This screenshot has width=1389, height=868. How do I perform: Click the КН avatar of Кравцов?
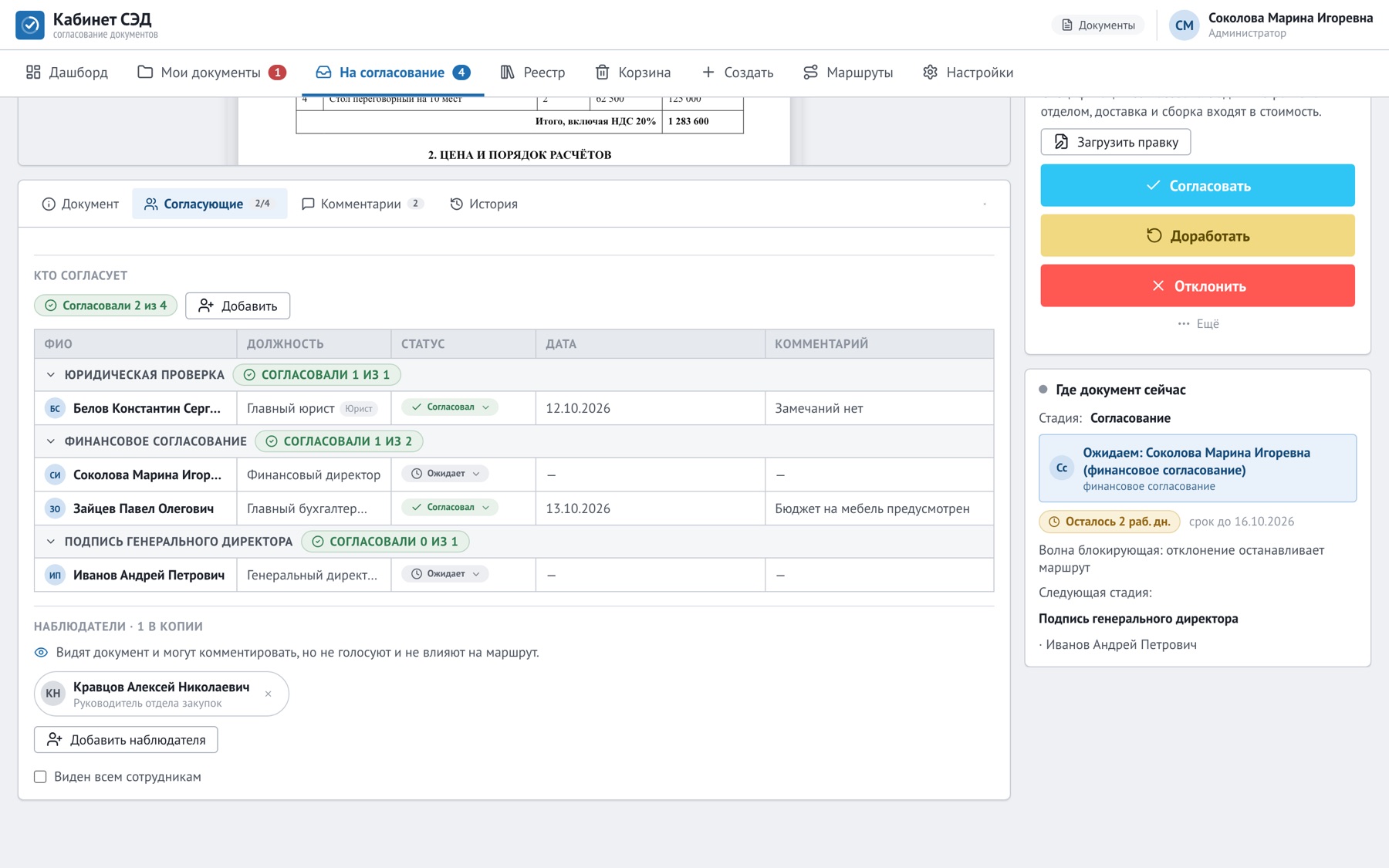click(52, 694)
